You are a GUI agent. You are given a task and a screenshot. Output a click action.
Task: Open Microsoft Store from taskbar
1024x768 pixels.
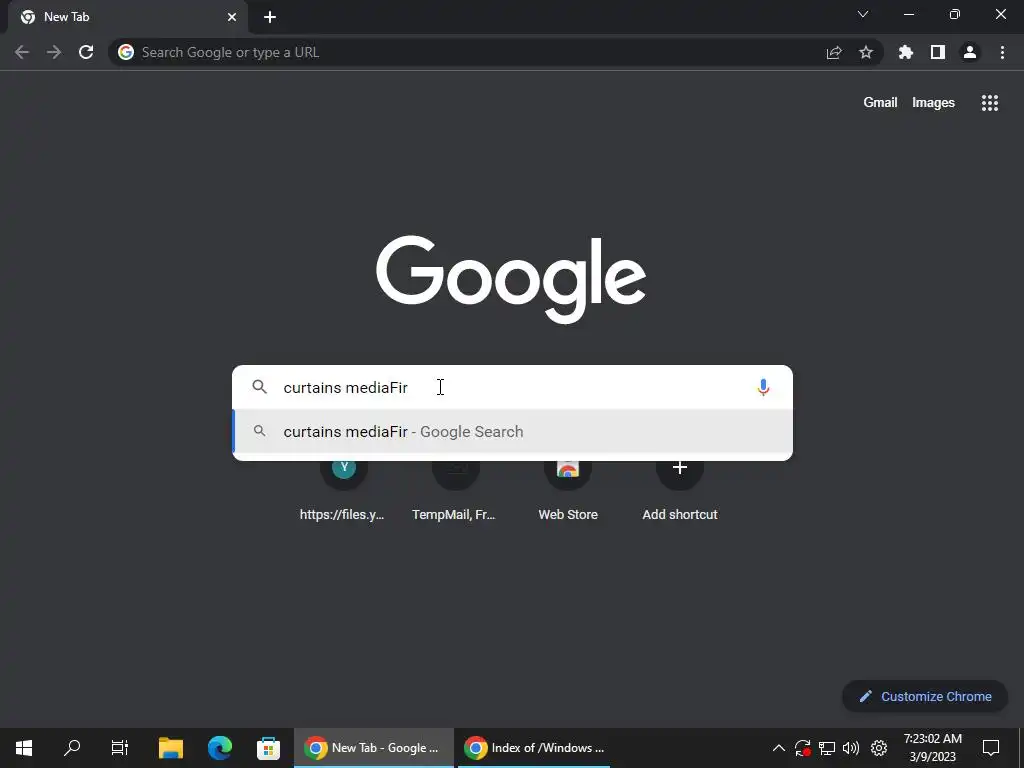pyautogui.click(x=268, y=748)
